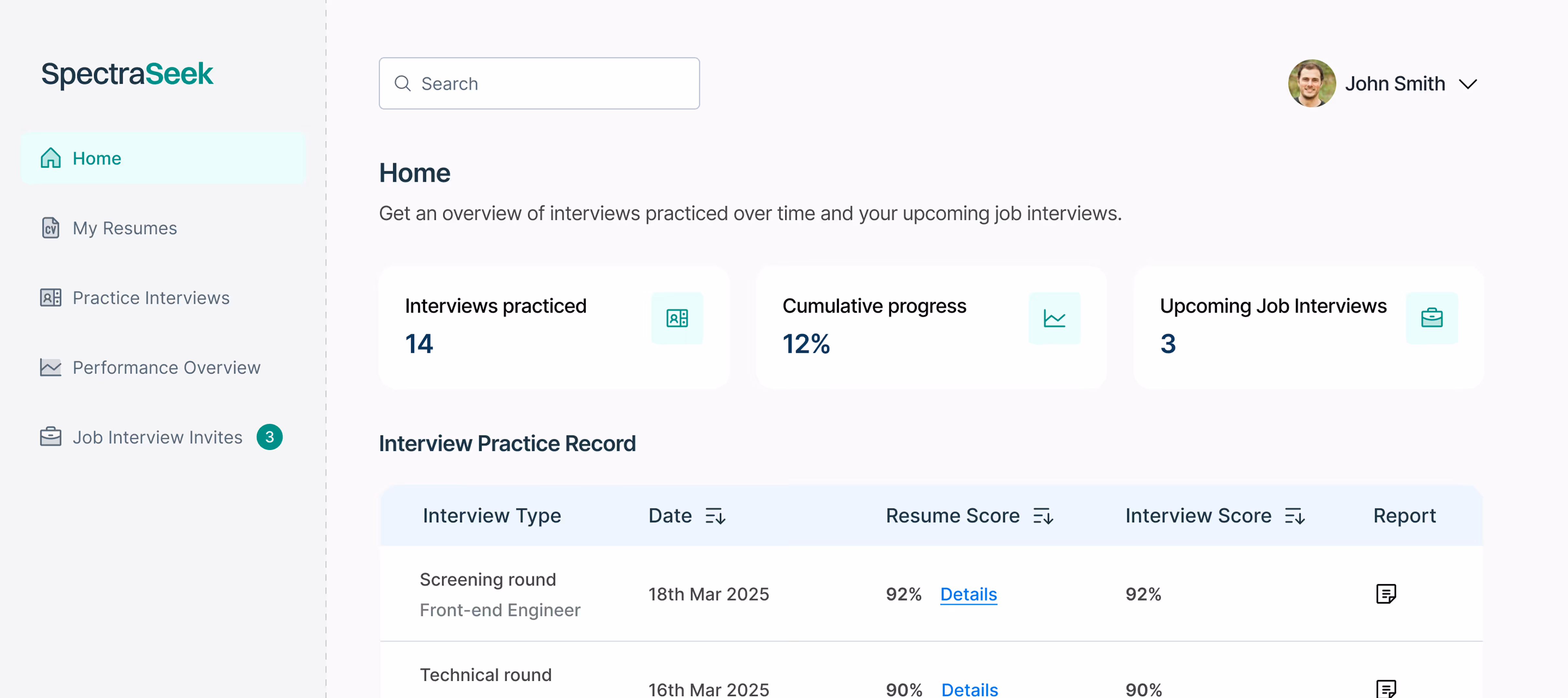Click the Cumulative progress 12% value
The height and width of the screenshot is (698, 1568).
(x=806, y=343)
